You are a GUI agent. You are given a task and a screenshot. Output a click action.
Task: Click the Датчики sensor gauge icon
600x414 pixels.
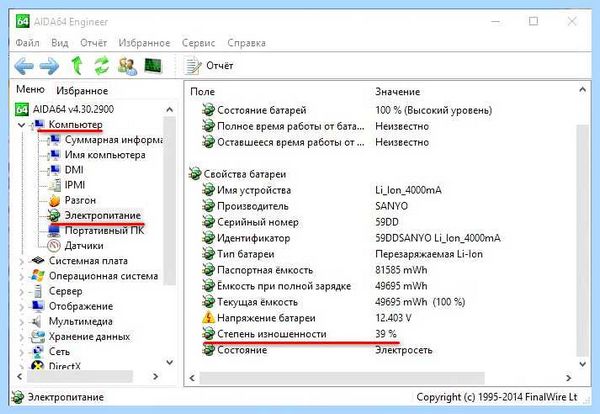pos(54,246)
